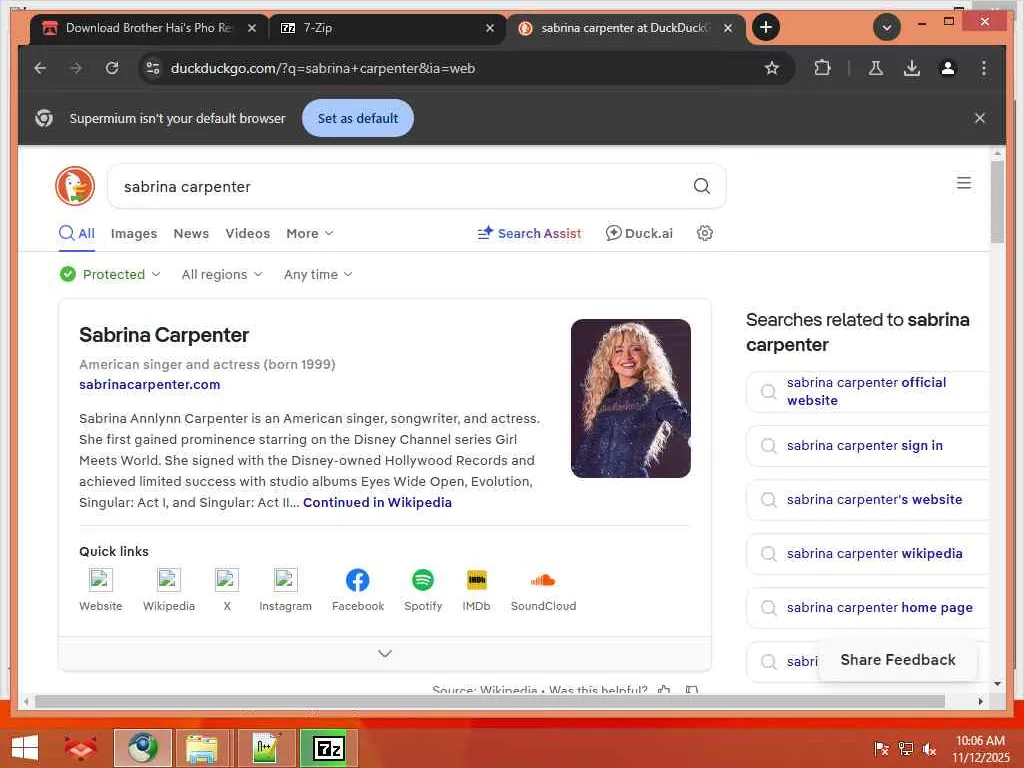This screenshot has width=1024, height=768.
Task: Open the tab search dropdown button
Action: [x=886, y=27]
